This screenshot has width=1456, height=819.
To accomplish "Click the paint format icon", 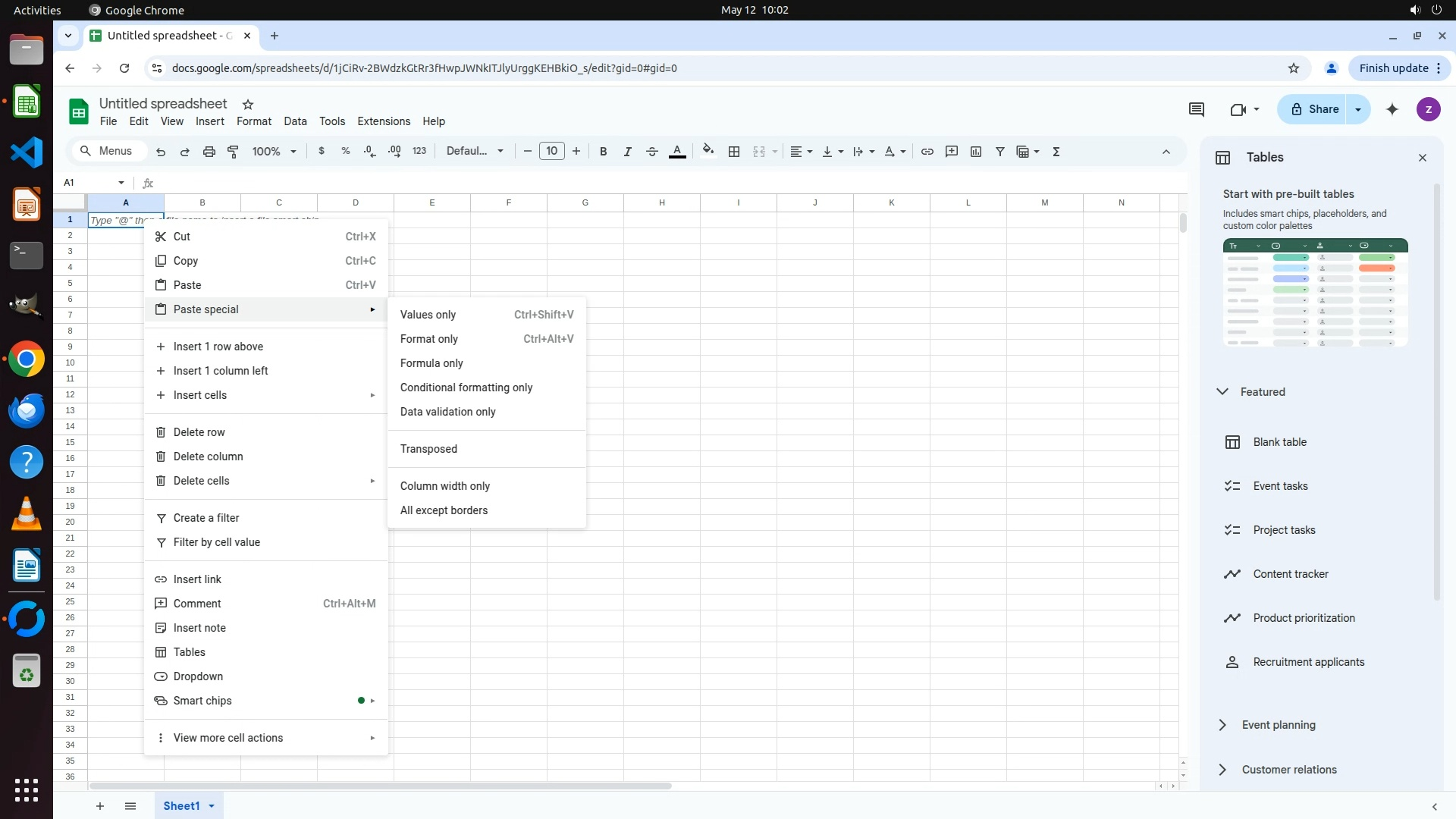I will coord(234,152).
